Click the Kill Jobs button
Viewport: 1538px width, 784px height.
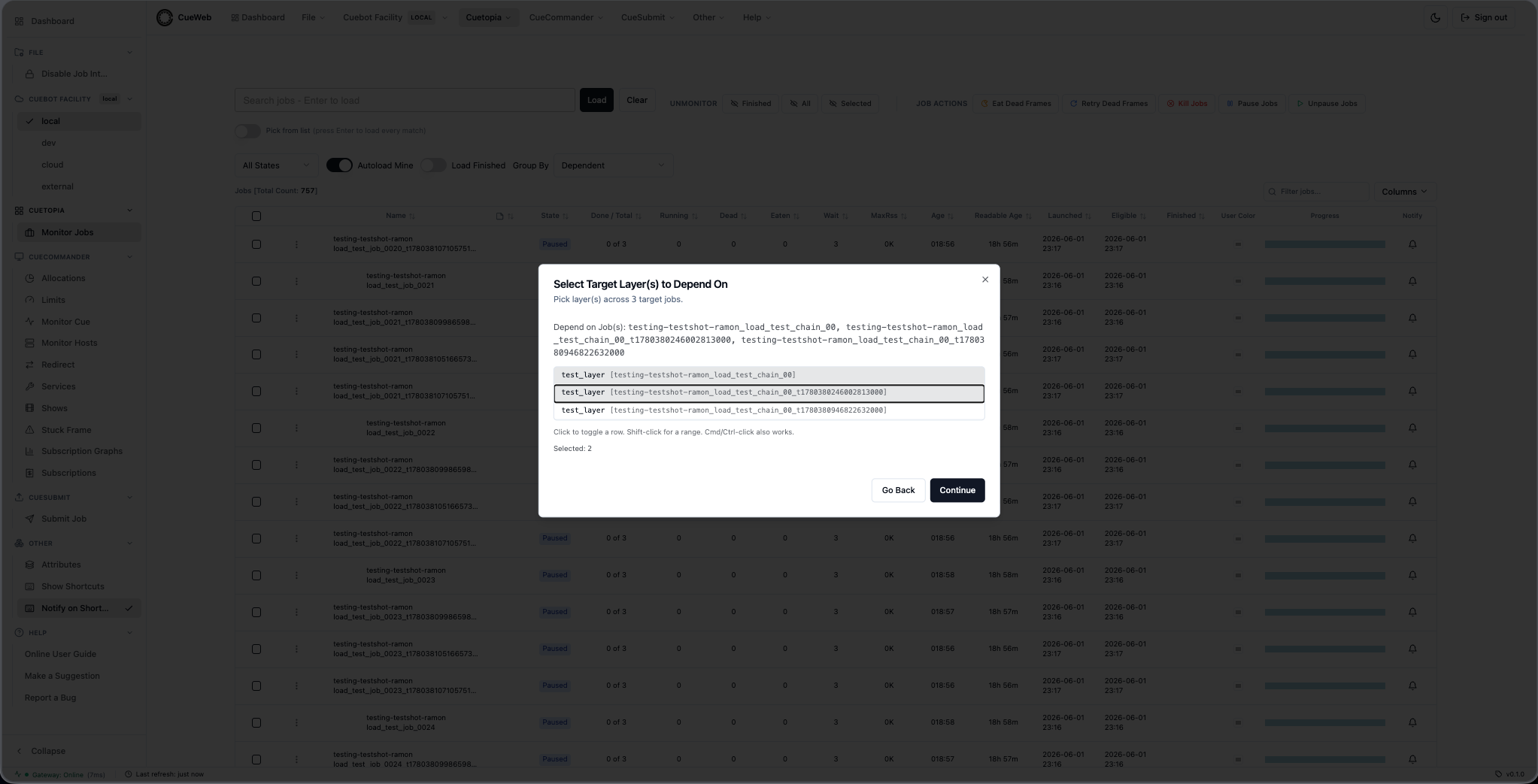tap(1187, 104)
